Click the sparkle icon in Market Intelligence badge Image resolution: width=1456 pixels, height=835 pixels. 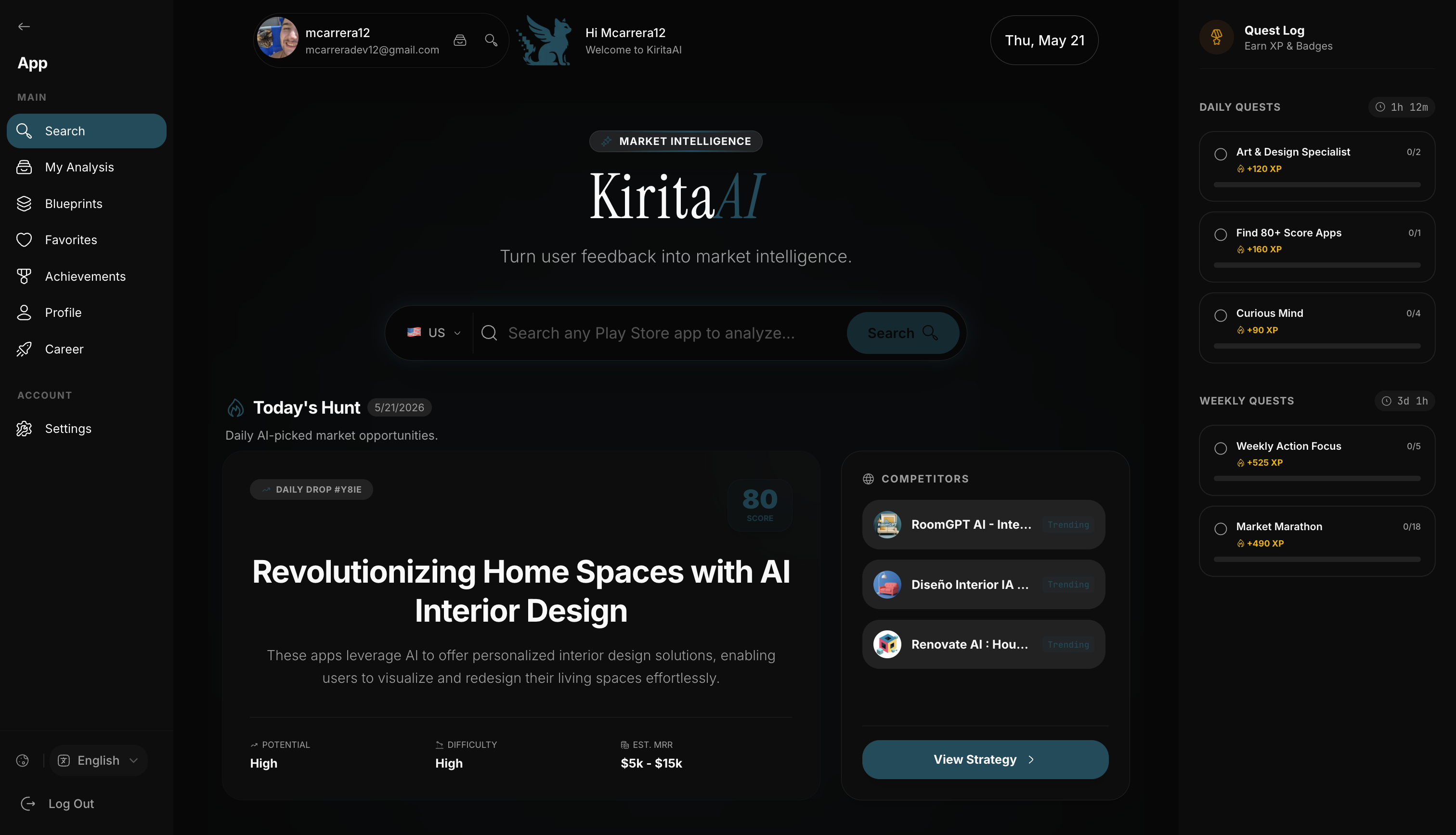pyautogui.click(x=607, y=142)
